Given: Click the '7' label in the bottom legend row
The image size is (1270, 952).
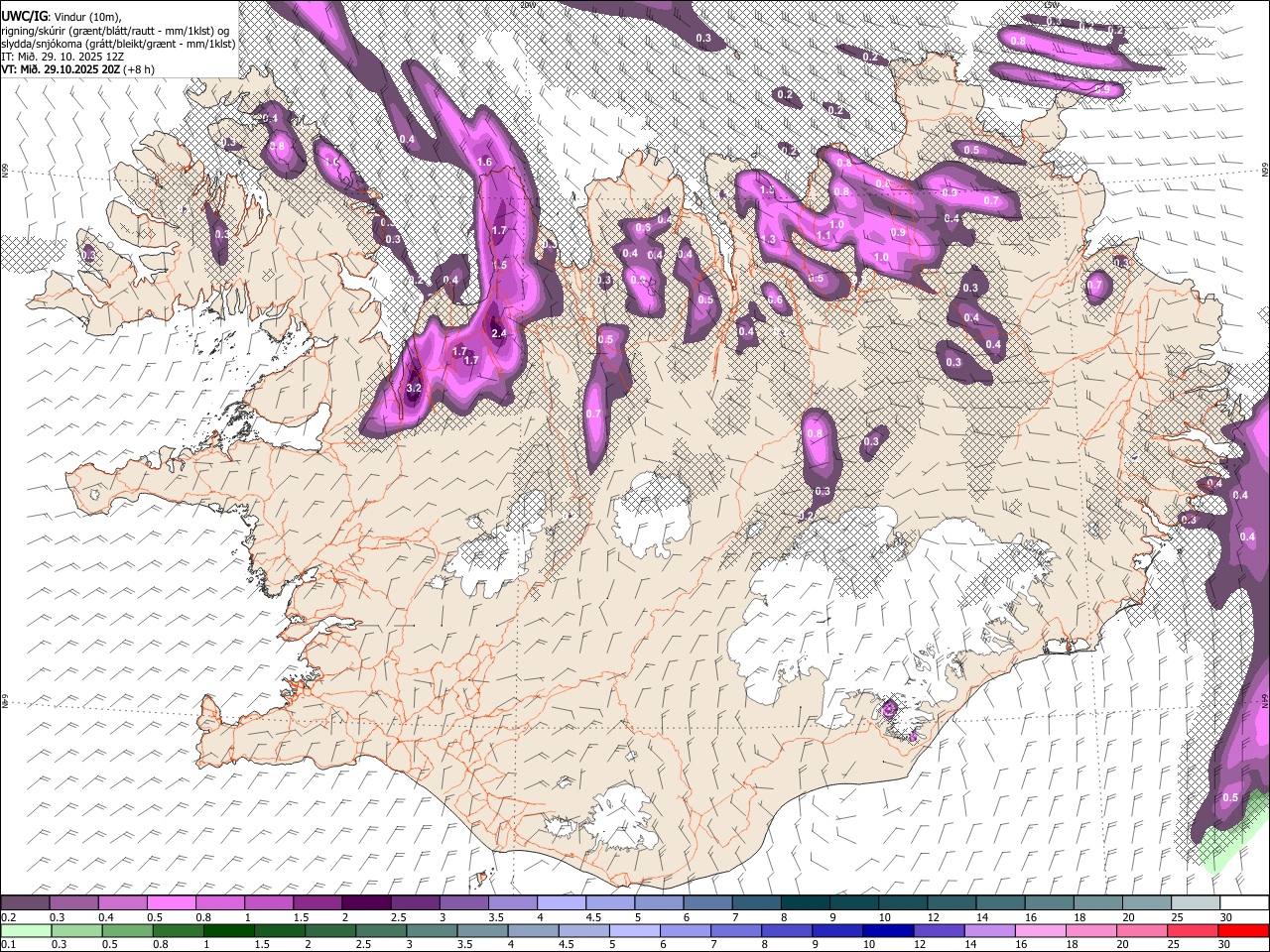Looking at the screenshot, I should 712,944.
